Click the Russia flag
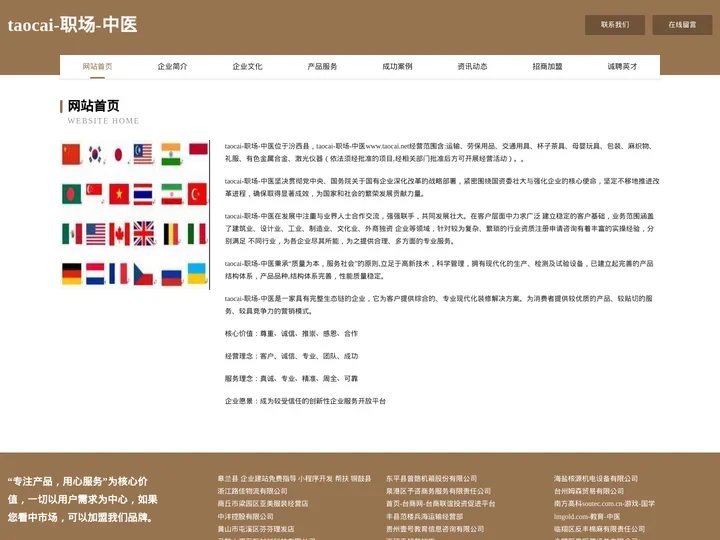Viewport: 720px width, 540px height. [x=171, y=277]
